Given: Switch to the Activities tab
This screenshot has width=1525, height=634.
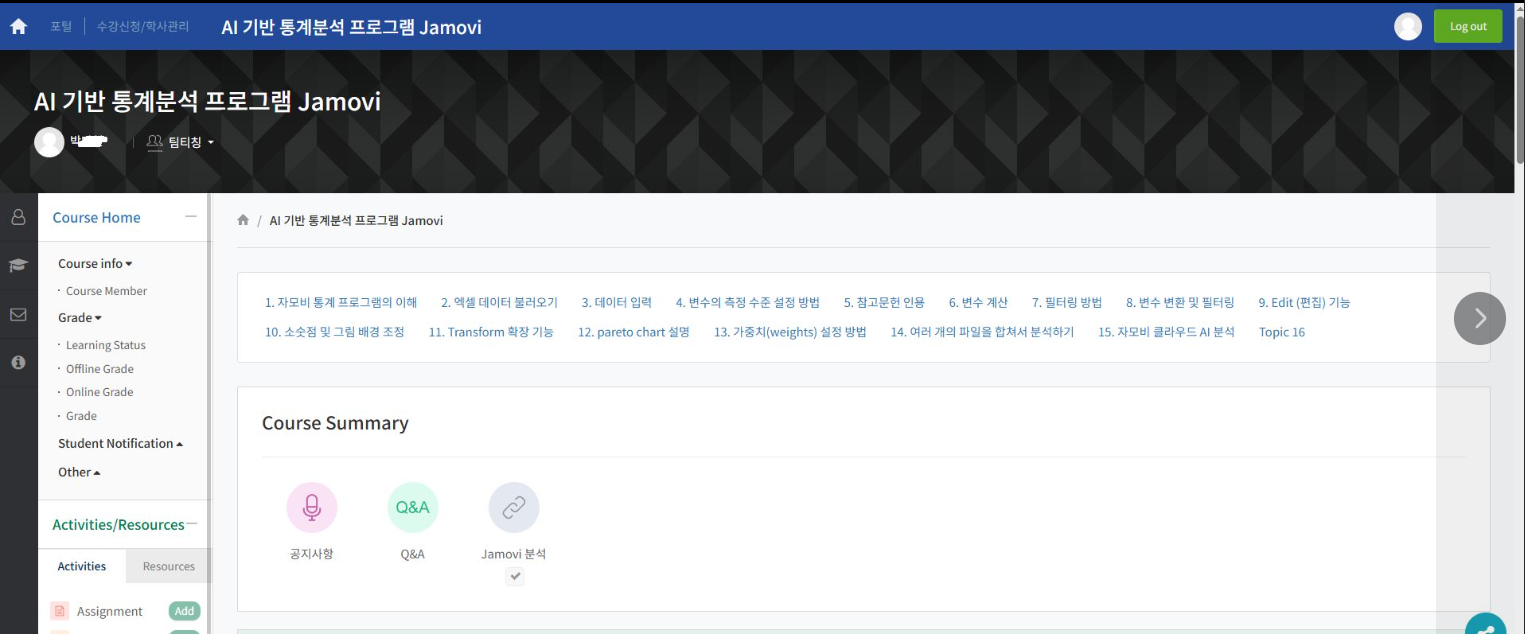Looking at the screenshot, I should (x=82, y=566).
